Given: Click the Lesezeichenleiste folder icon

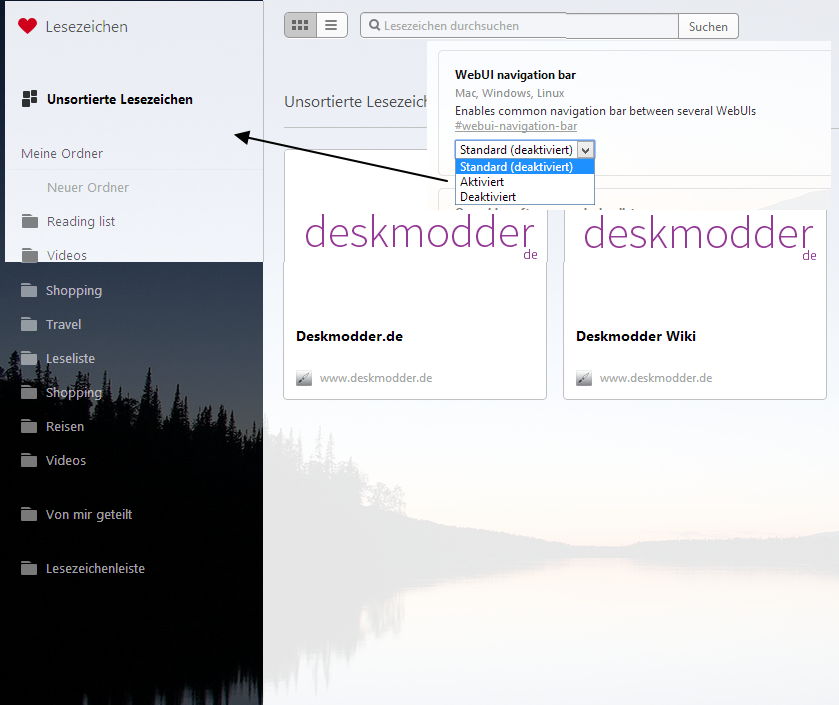Looking at the screenshot, I should (x=29, y=568).
